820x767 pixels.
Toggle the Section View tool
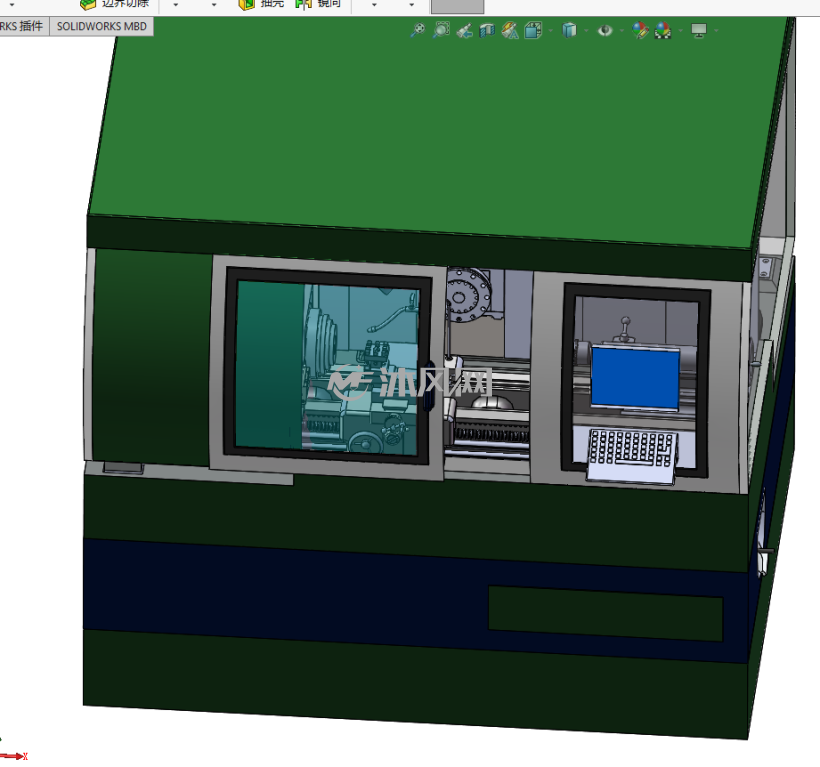487,30
